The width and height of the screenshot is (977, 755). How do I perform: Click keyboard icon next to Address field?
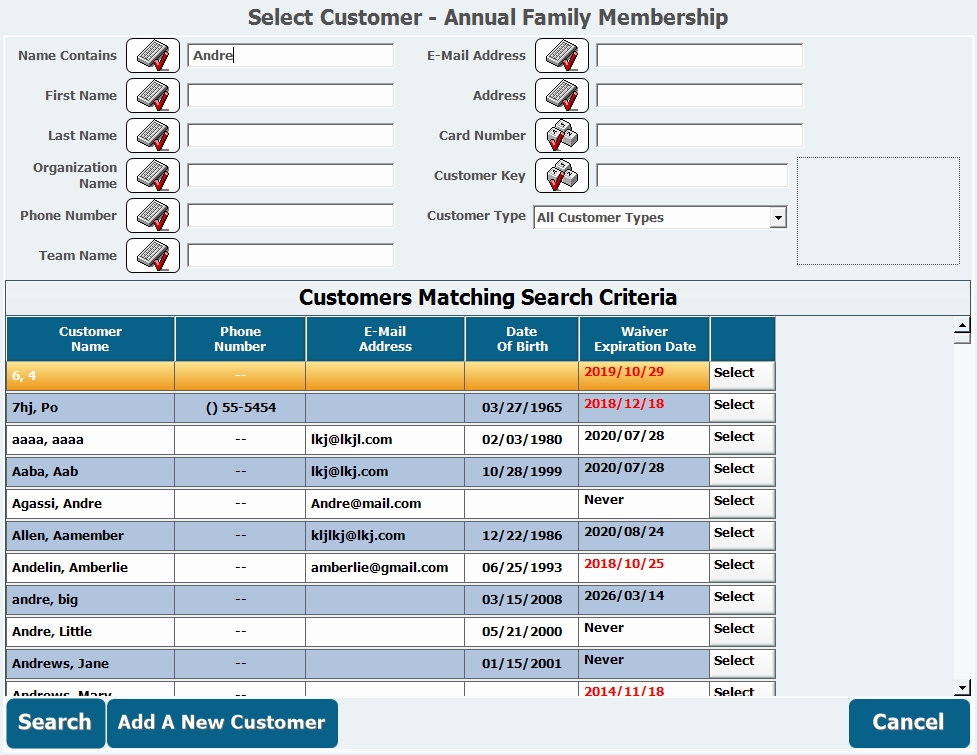coord(561,95)
